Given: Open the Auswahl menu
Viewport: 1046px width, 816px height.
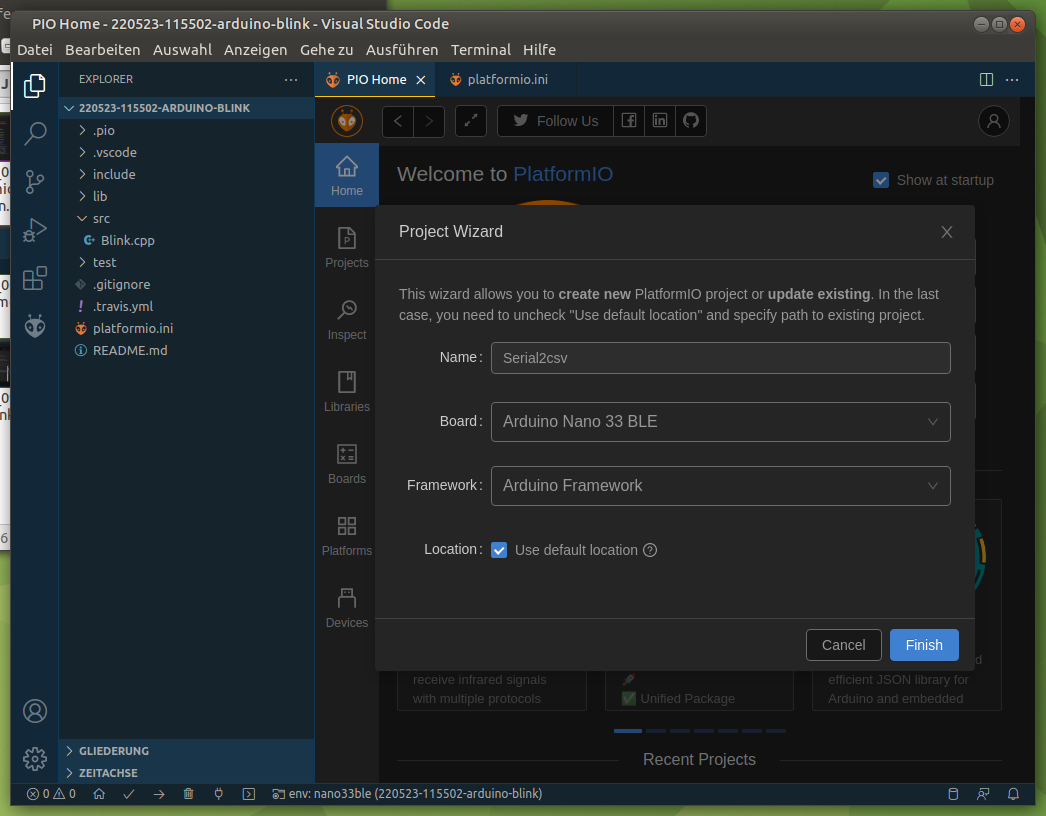Looking at the screenshot, I should (182, 50).
